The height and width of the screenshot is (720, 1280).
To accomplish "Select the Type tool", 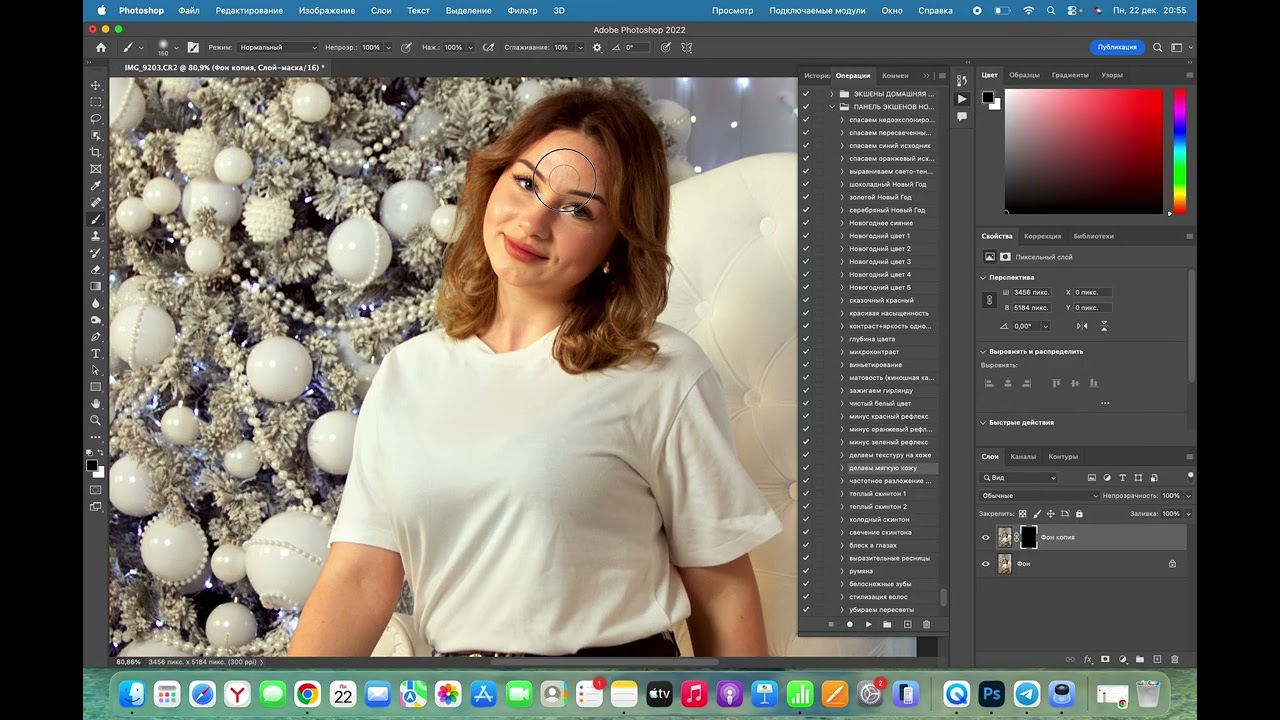I will [x=96, y=354].
